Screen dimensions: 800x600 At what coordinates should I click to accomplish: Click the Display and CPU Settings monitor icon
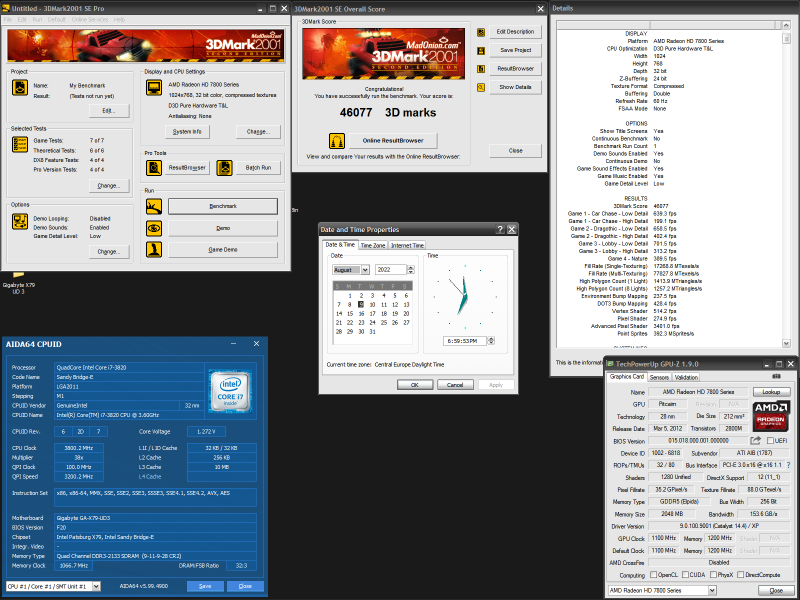[154, 88]
